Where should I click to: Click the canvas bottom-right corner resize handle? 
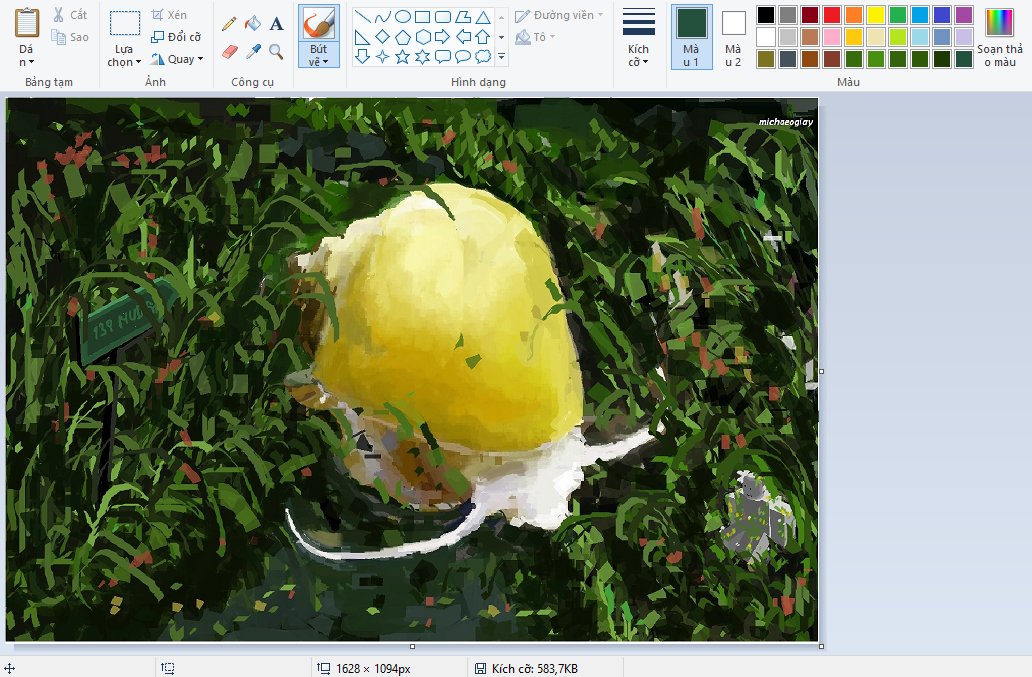coord(821,646)
